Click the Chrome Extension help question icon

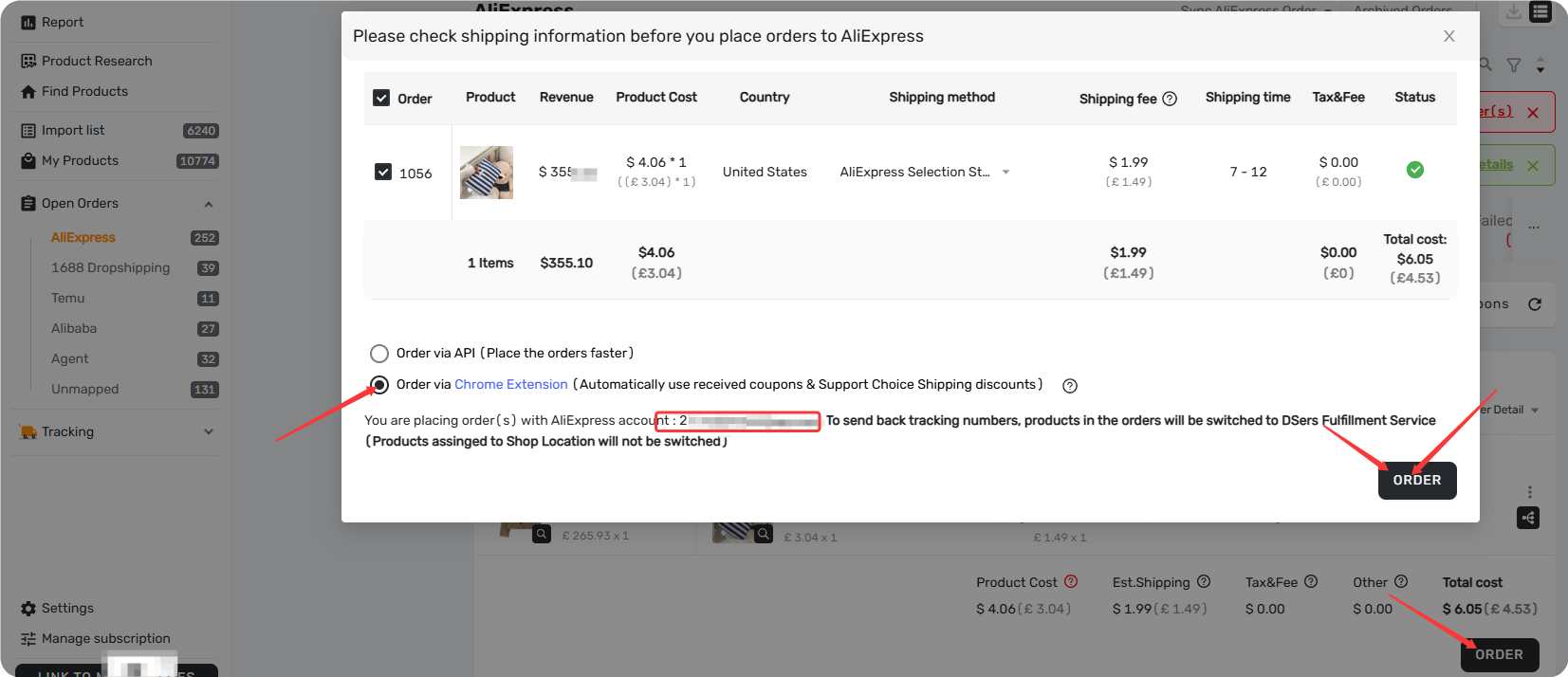1070,386
